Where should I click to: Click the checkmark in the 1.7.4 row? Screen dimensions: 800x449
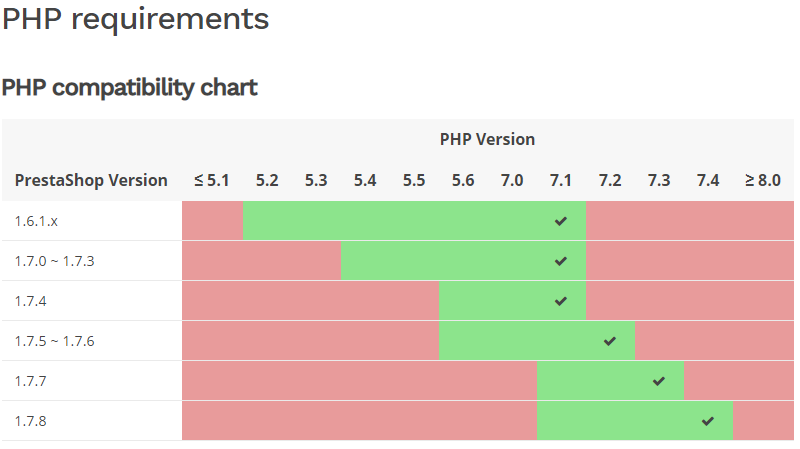pyautogui.click(x=561, y=301)
